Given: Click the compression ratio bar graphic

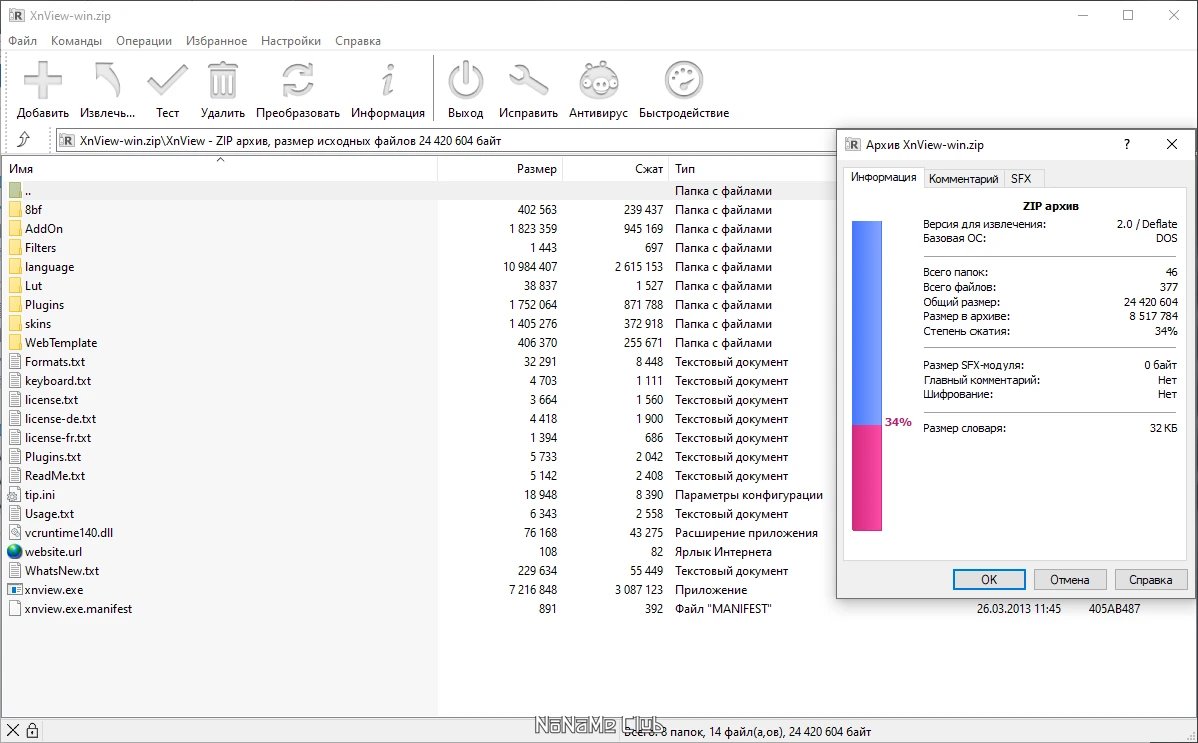Looking at the screenshot, I should click(866, 376).
